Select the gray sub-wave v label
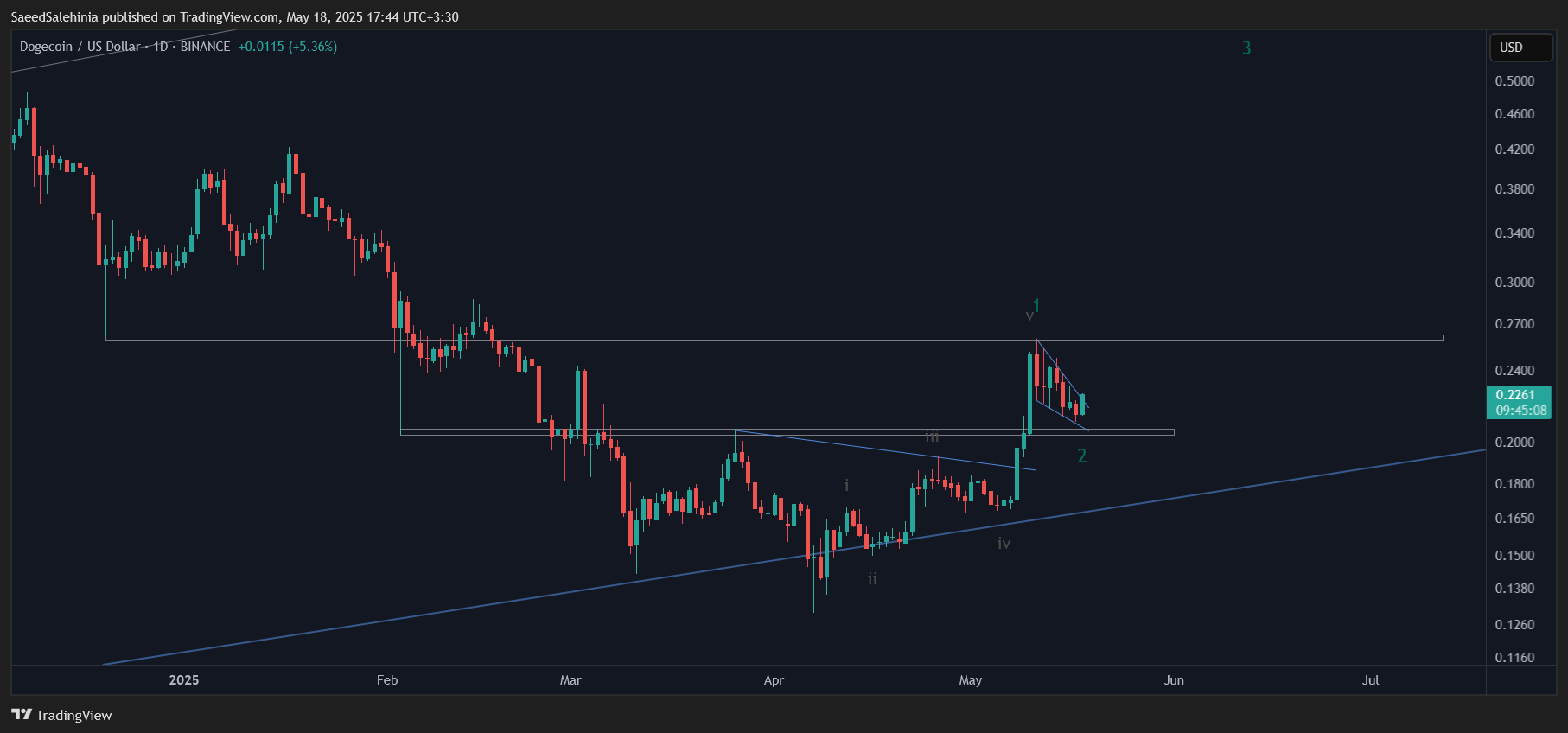The height and width of the screenshot is (733, 1568). [1029, 316]
